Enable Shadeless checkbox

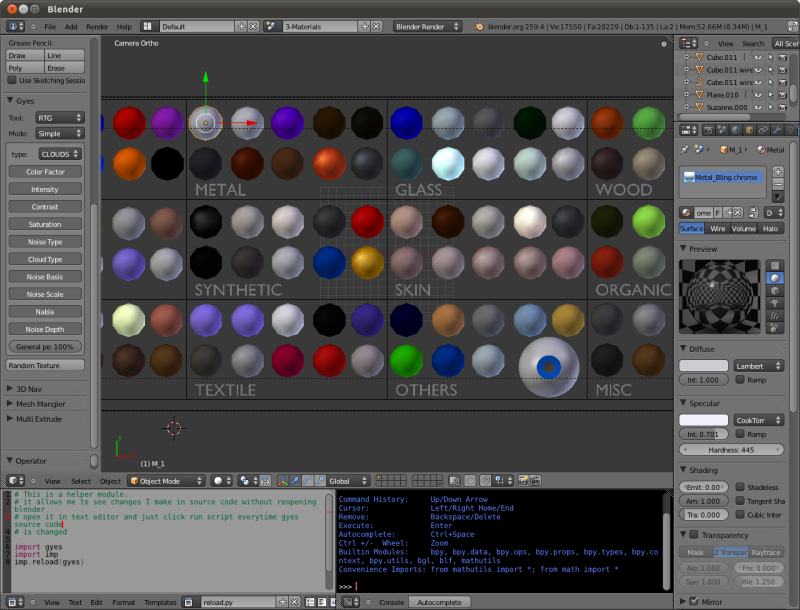click(740, 487)
